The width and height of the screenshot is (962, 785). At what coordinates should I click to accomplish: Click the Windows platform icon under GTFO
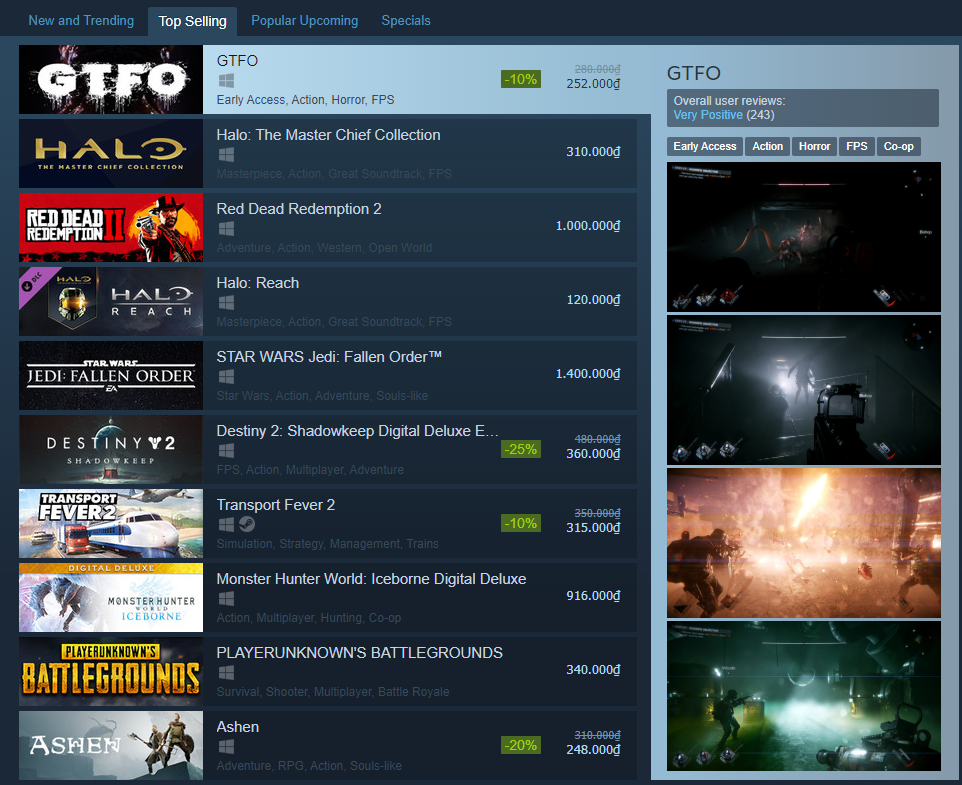click(226, 80)
